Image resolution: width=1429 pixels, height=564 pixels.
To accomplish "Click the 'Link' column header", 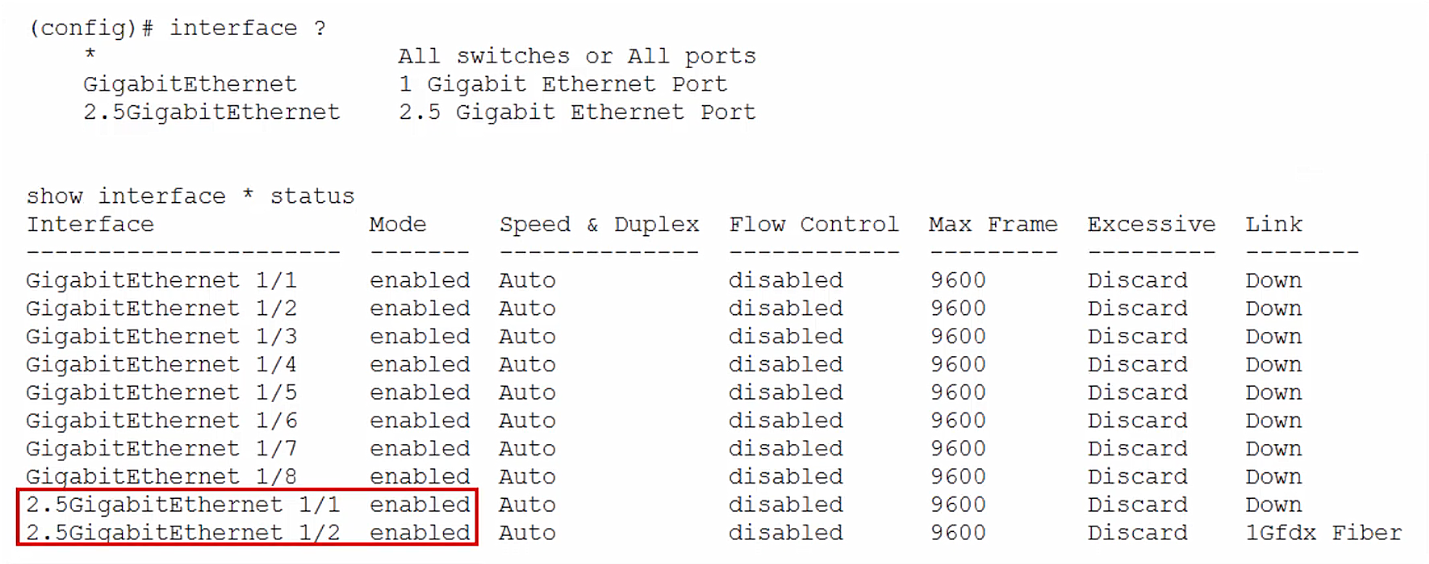I will point(1274,224).
